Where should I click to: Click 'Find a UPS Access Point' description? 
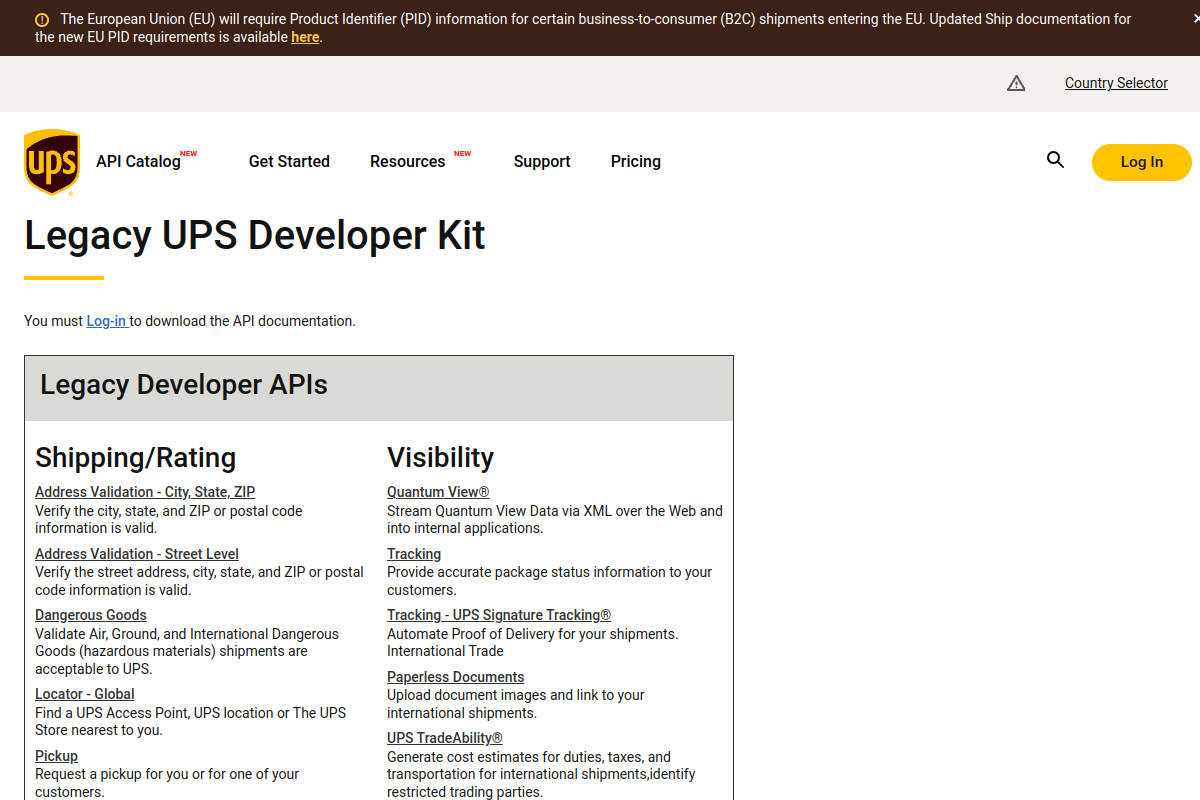pos(191,721)
